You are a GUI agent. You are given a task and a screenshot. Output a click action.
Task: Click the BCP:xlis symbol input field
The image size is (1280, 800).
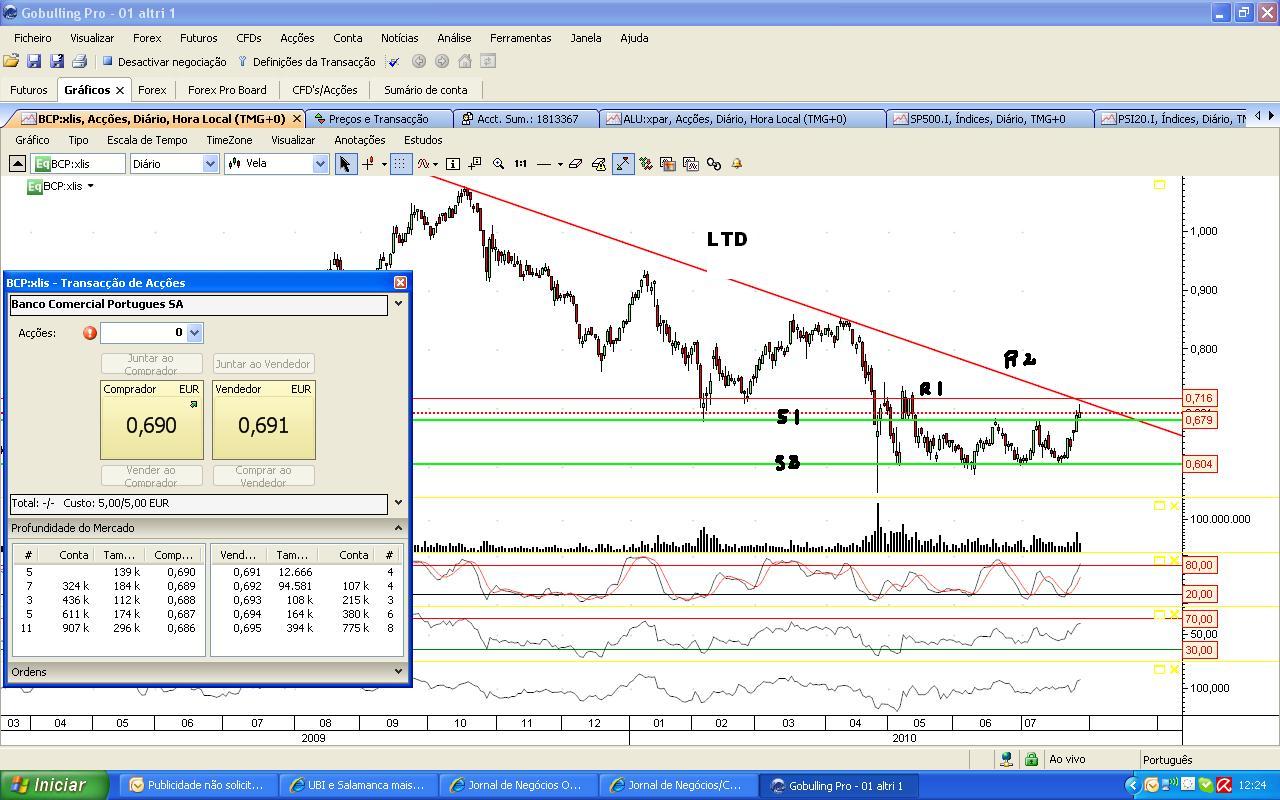tap(86, 164)
